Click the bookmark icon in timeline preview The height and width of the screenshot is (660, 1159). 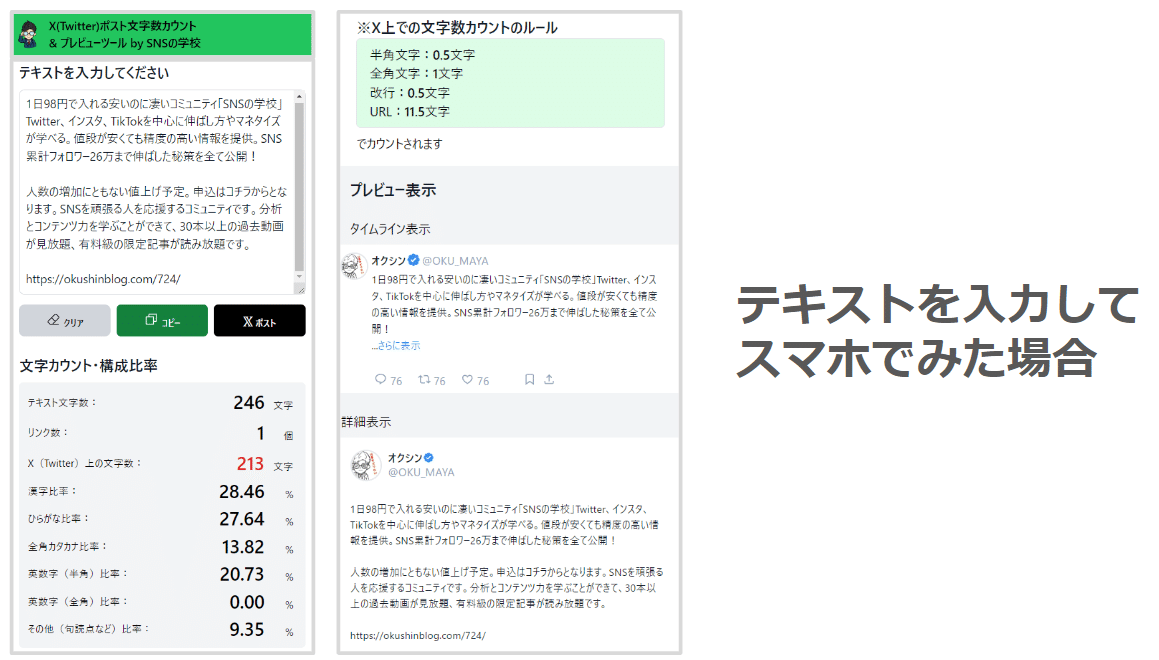[529, 379]
